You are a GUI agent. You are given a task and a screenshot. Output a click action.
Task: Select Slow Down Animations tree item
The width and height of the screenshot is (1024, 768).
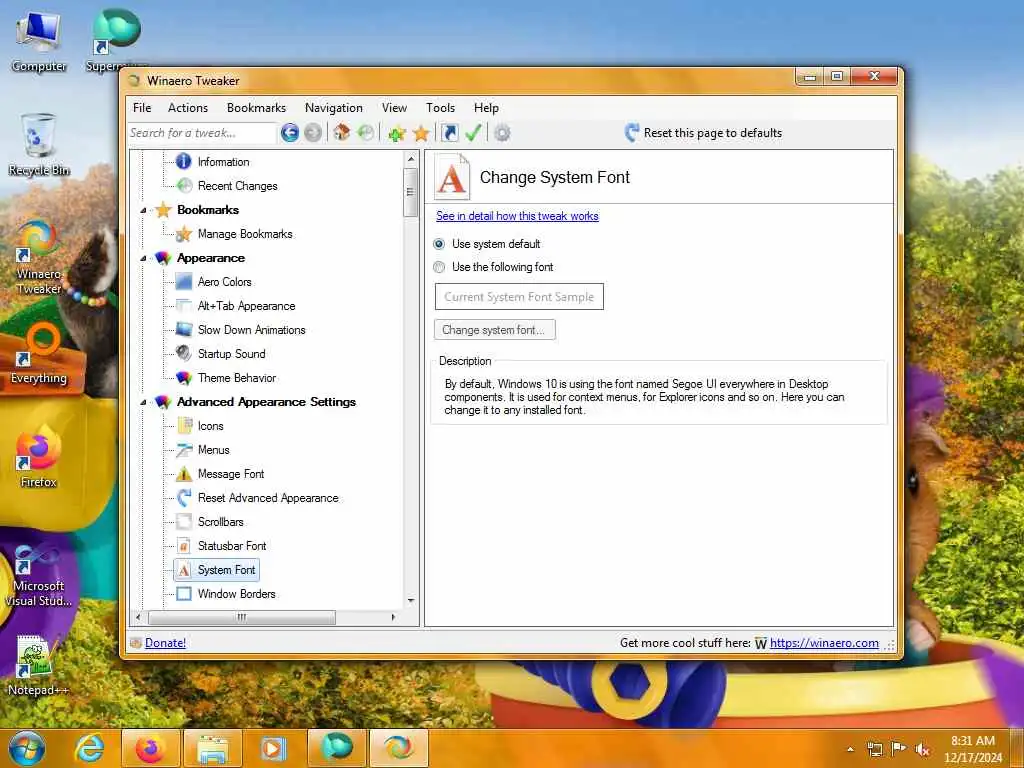[251, 330]
